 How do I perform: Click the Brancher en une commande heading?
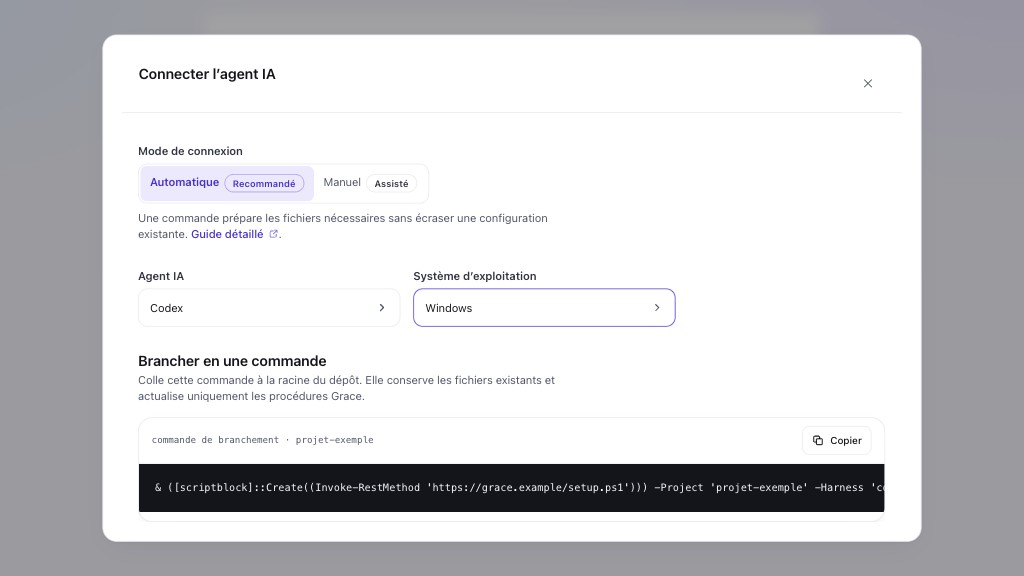[232, 361]
